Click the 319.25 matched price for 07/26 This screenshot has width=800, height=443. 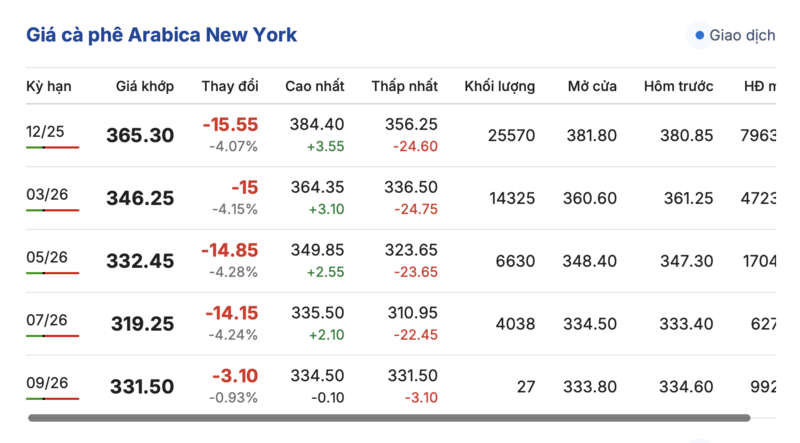point(140,324)
